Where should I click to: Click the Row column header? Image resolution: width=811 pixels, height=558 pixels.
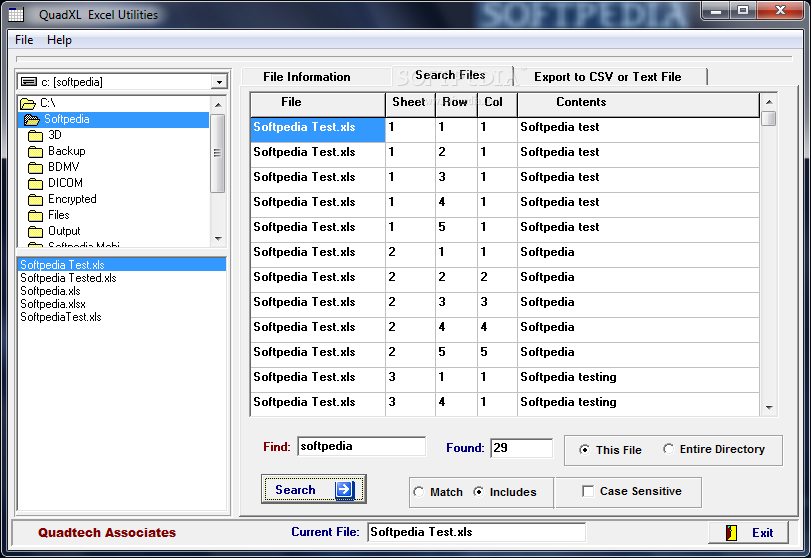coord(456,104)
